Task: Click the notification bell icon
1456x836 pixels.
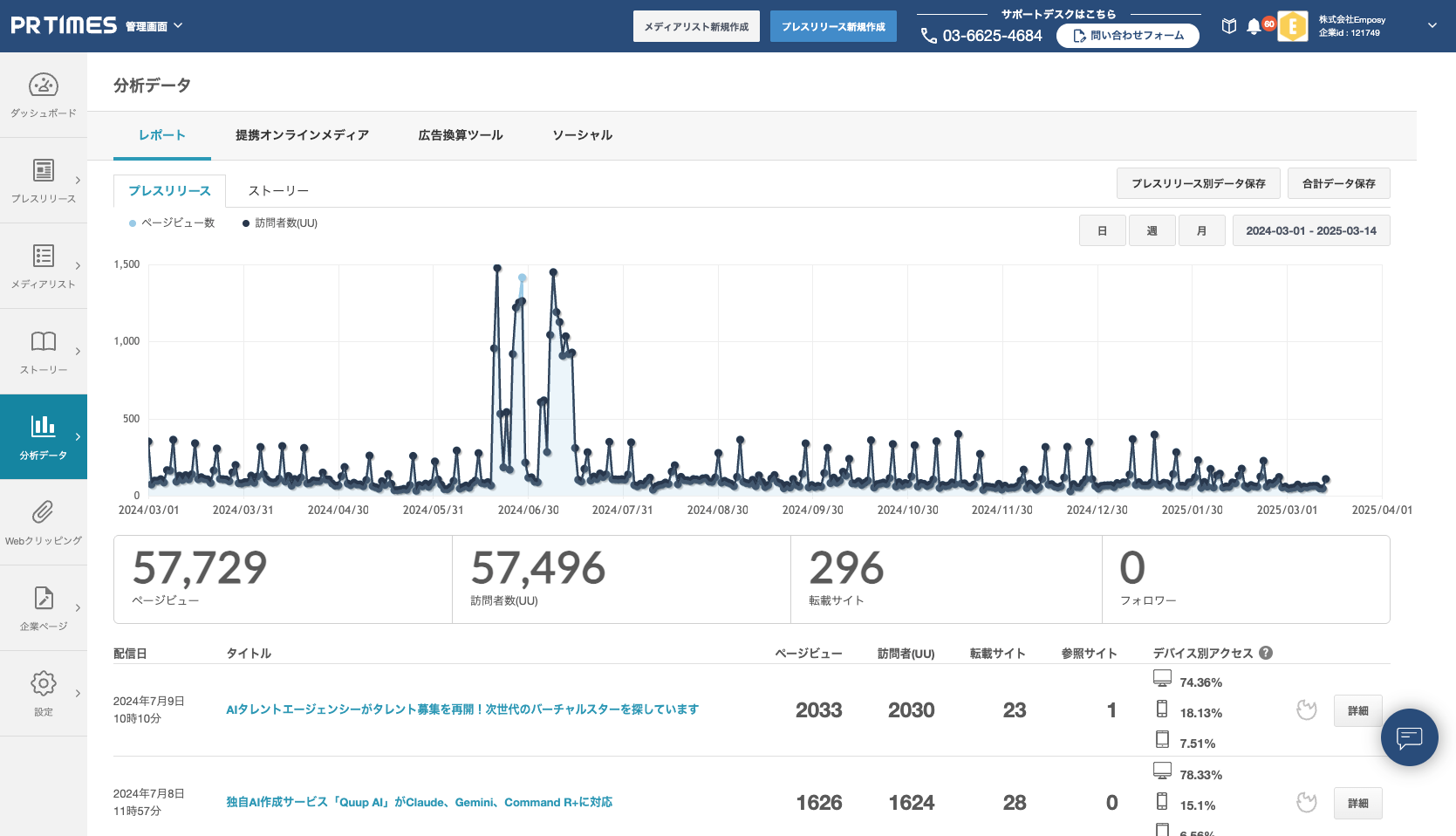Action: click(x=1254, y=26)
